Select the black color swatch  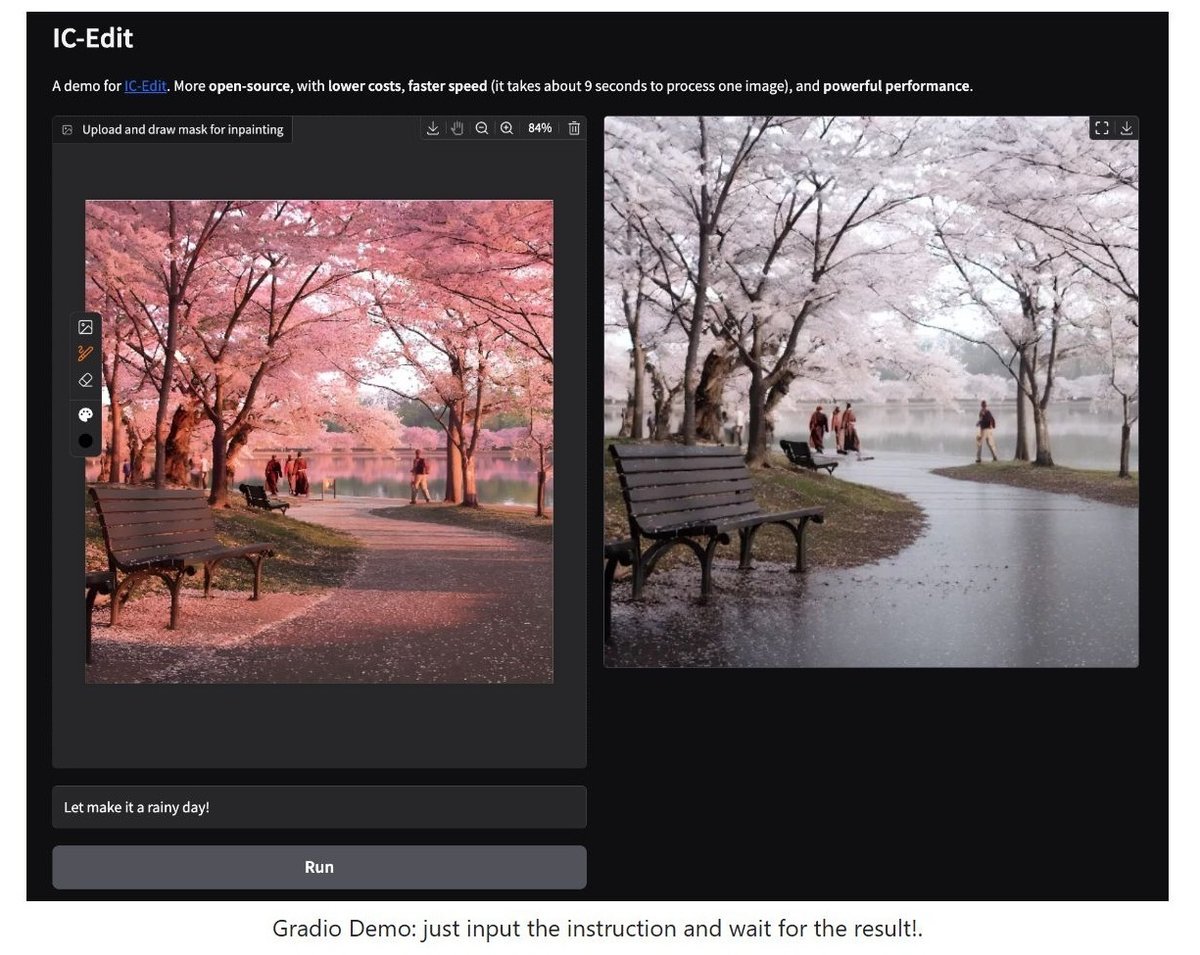[x=85, y=440]
